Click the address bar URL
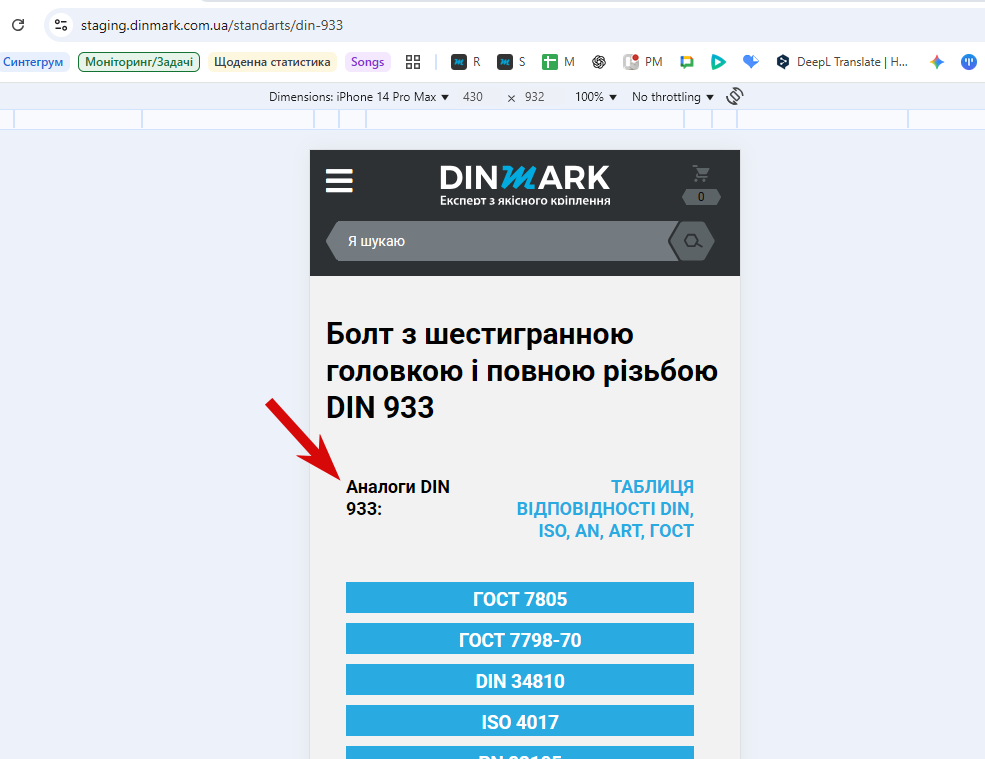 point(212,25)
